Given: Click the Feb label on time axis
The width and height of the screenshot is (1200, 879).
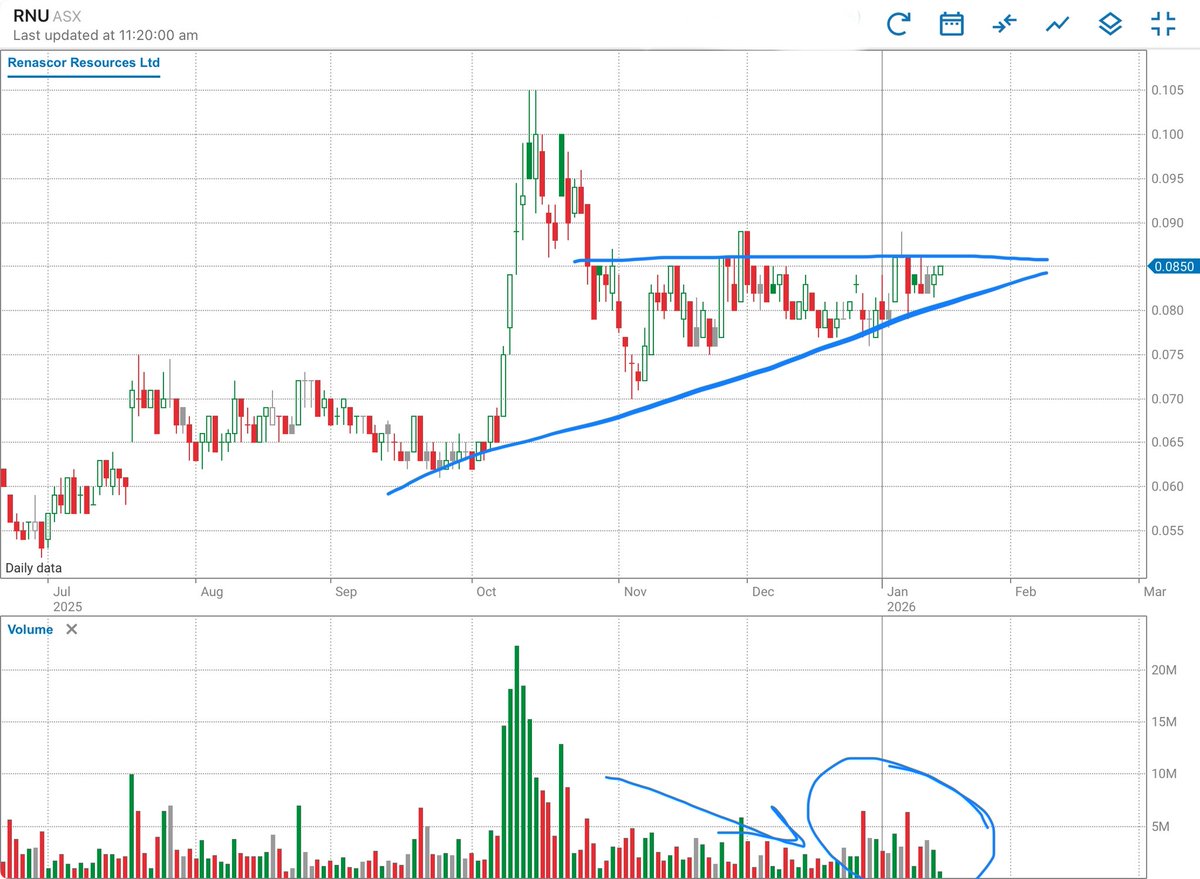Looking at the screenshot, I should [x=1025, y=592].
